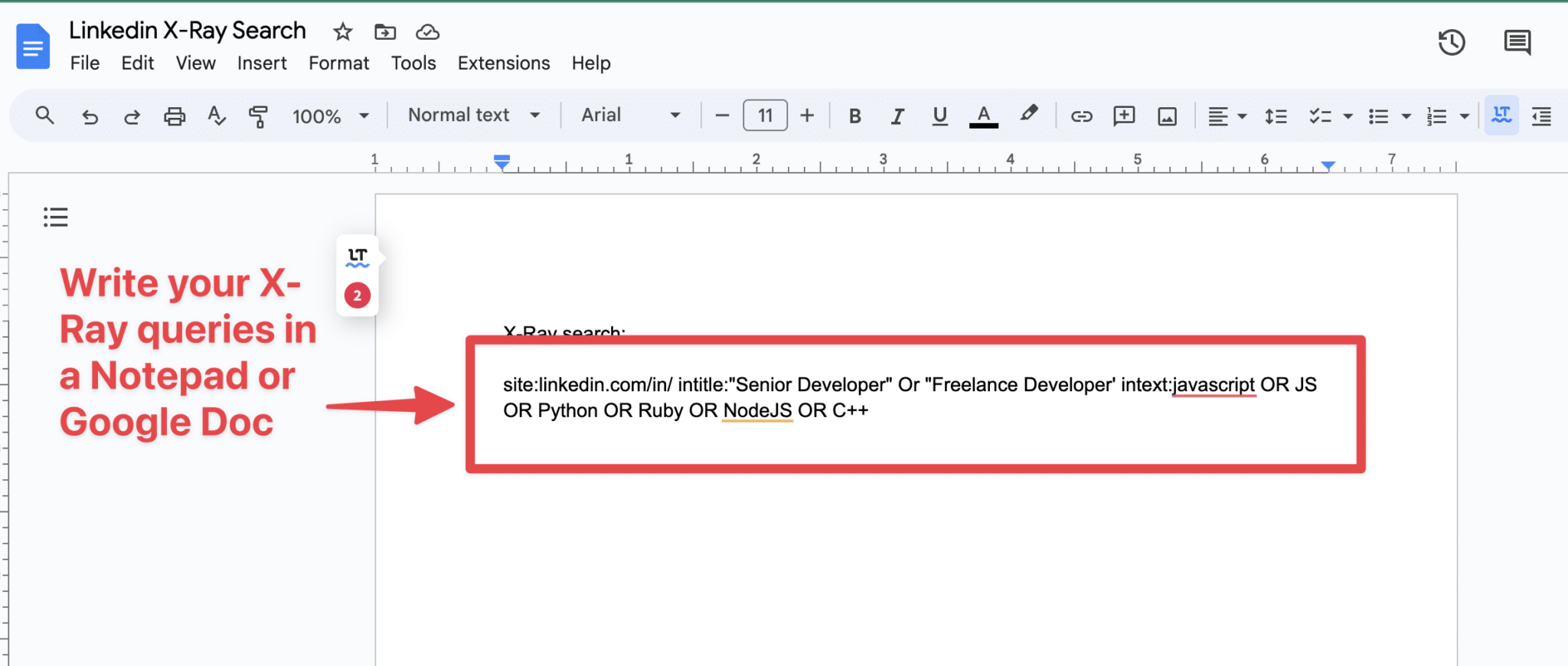Show document outline list icon
Screen dimensions: 1568x666
coord(55,217)
